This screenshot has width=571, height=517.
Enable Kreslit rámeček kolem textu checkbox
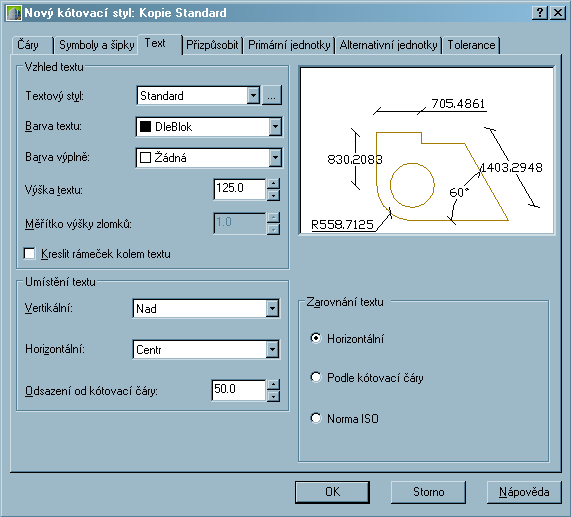[x=29, y=253]
